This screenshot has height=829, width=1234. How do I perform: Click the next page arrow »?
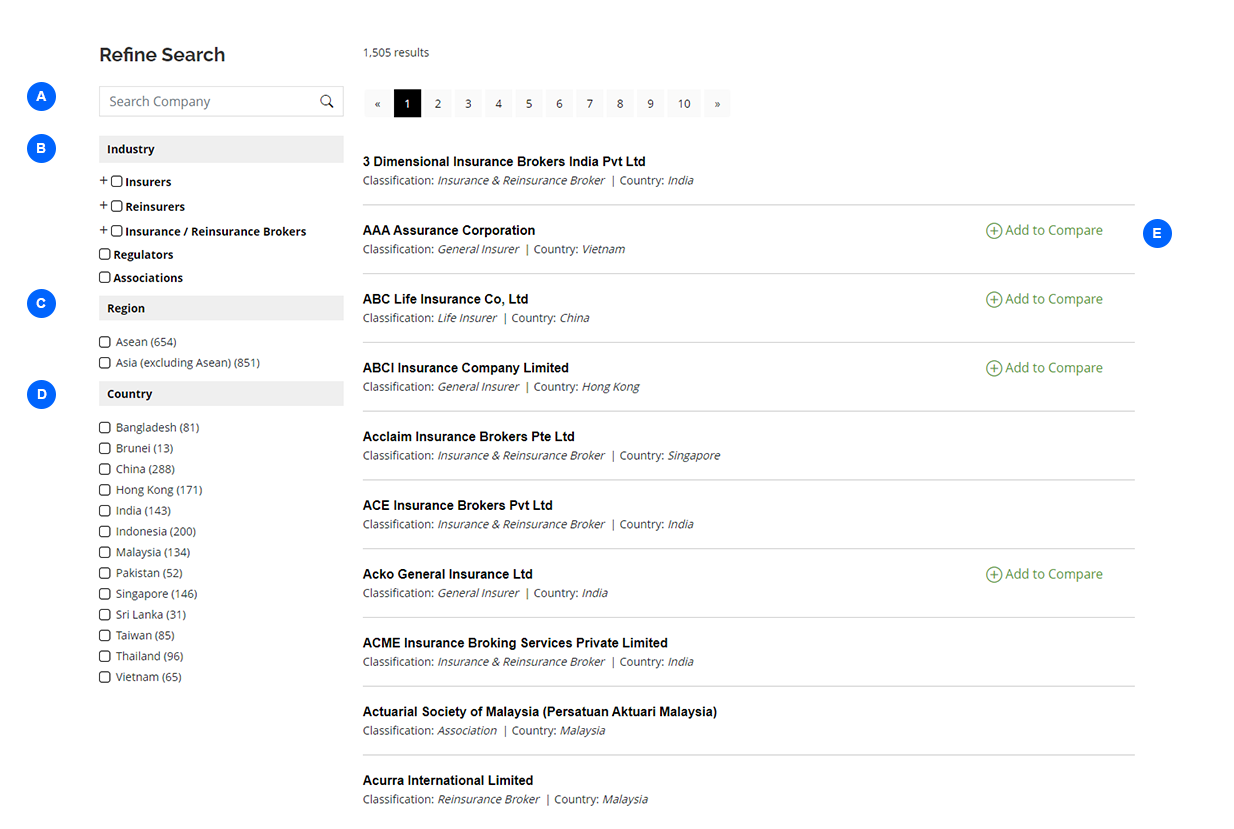717,103
